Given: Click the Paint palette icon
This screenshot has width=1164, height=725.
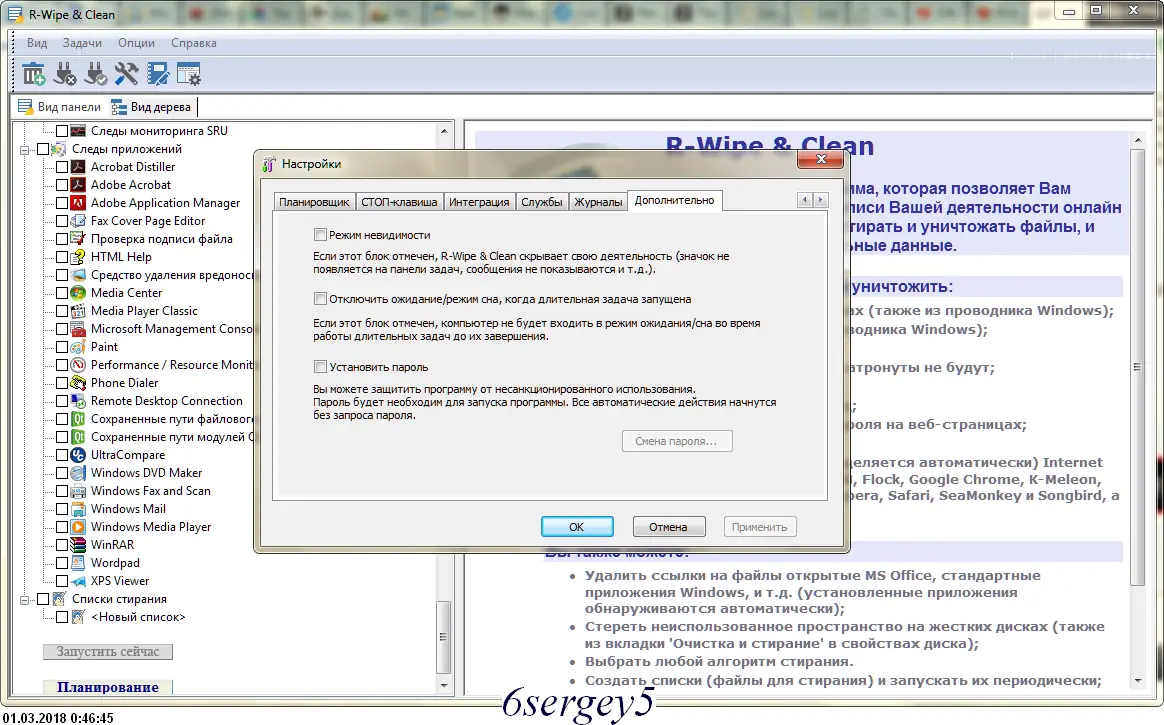Looking at the screenshot, I should [78, 347].
